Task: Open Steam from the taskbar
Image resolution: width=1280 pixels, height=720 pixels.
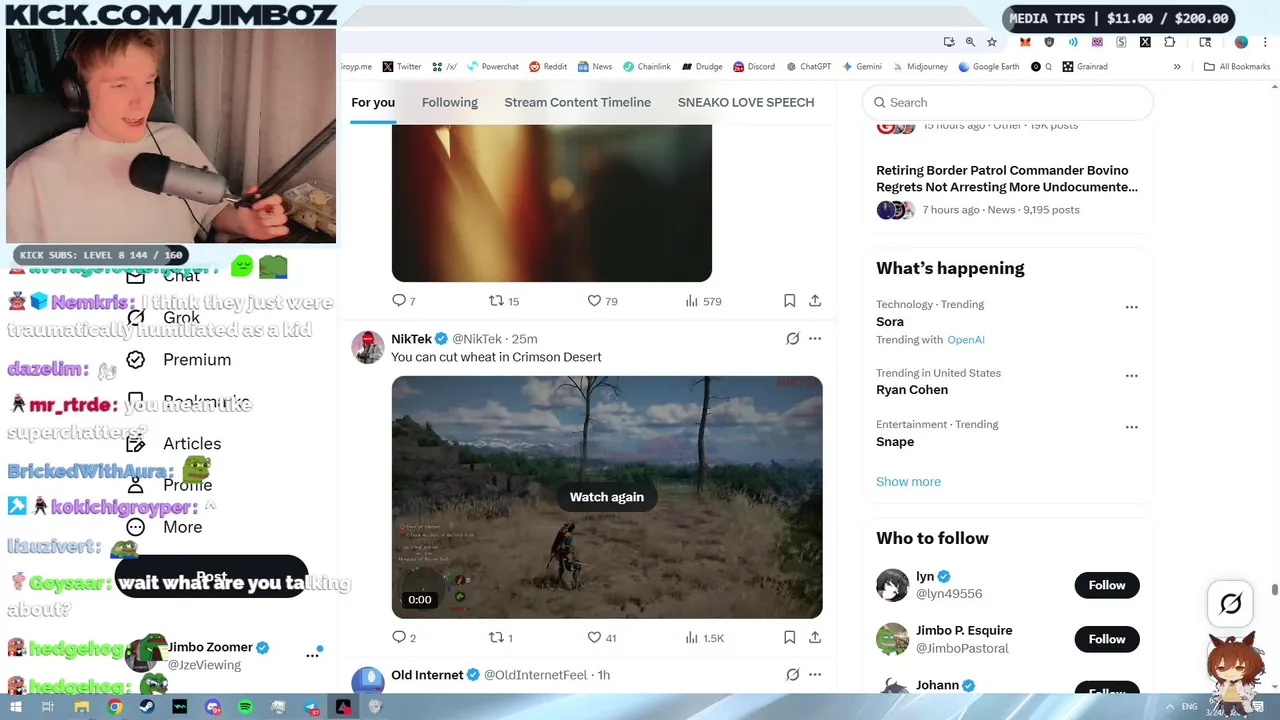Action: tap(147, 707)
